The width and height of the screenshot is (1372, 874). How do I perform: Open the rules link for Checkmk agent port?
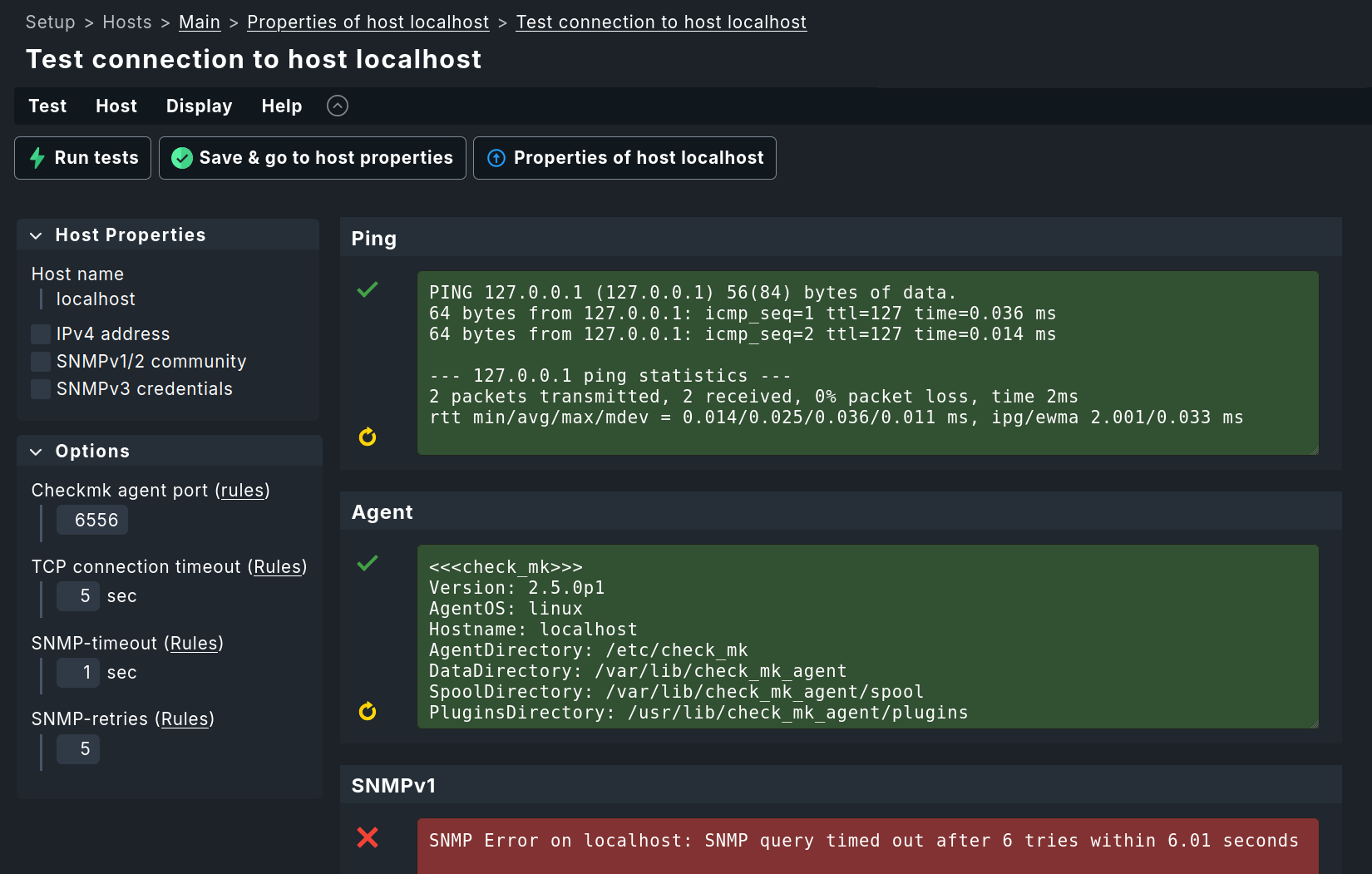pyautogui.click(x=243, y=491)
